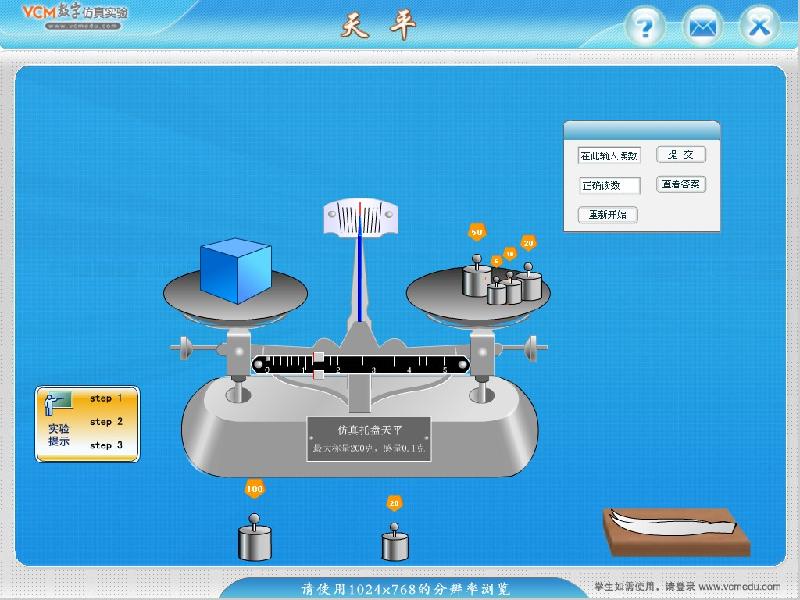The height and width of the screenshot is (600, 800).
Task: Click the left balance adjustment nut
Action: pyautogui.click(x=183, y=349)
